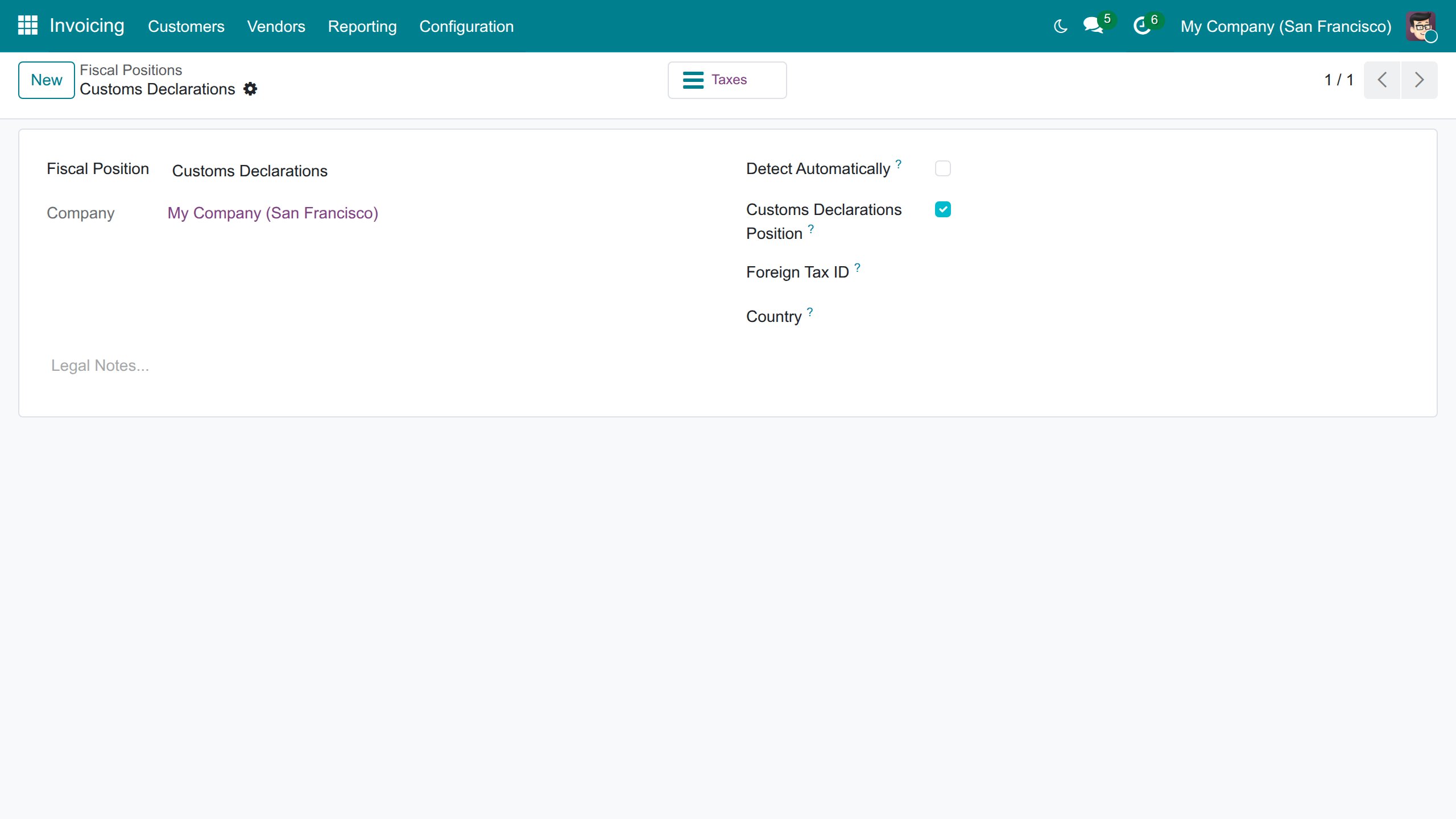Show tooltip for Detect Automatically help mark

tap(899, 164)
